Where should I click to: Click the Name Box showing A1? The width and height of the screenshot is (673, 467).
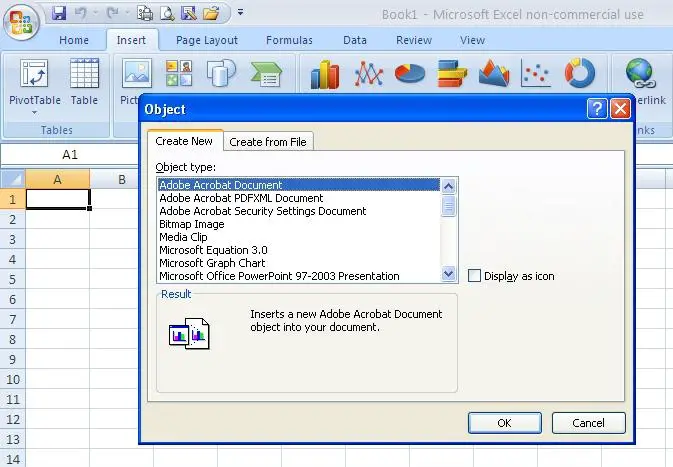pos(70,155)
